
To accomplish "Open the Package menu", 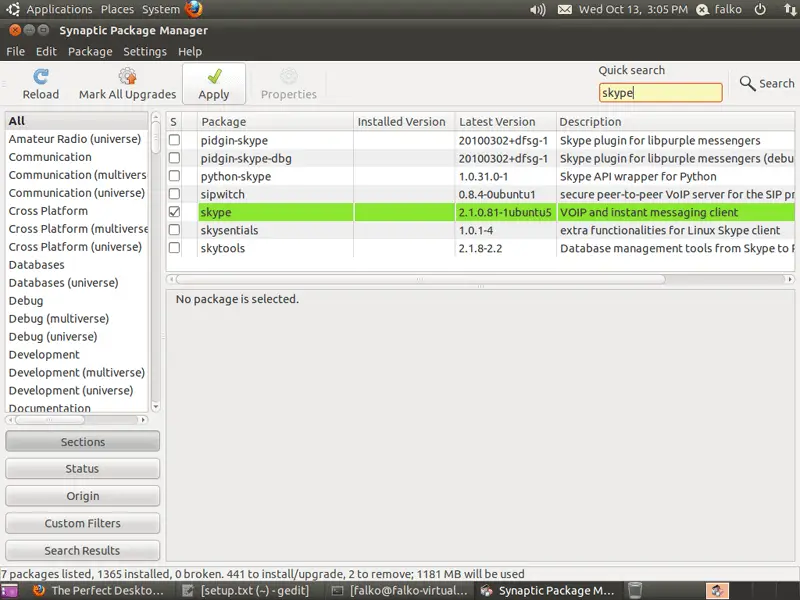I will (x=90, y=51).
